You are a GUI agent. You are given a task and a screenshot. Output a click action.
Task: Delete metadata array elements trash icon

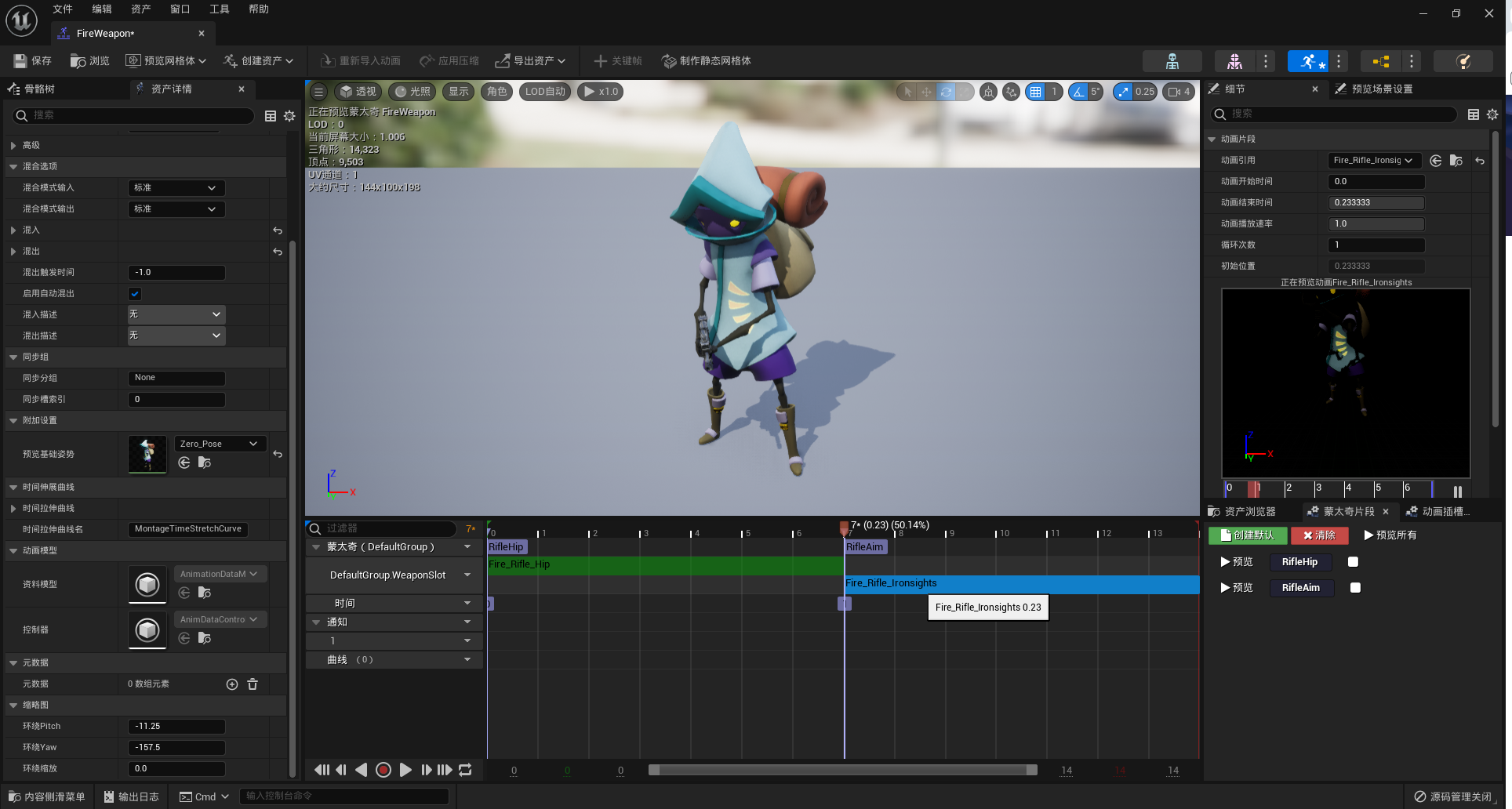point(253,684)
